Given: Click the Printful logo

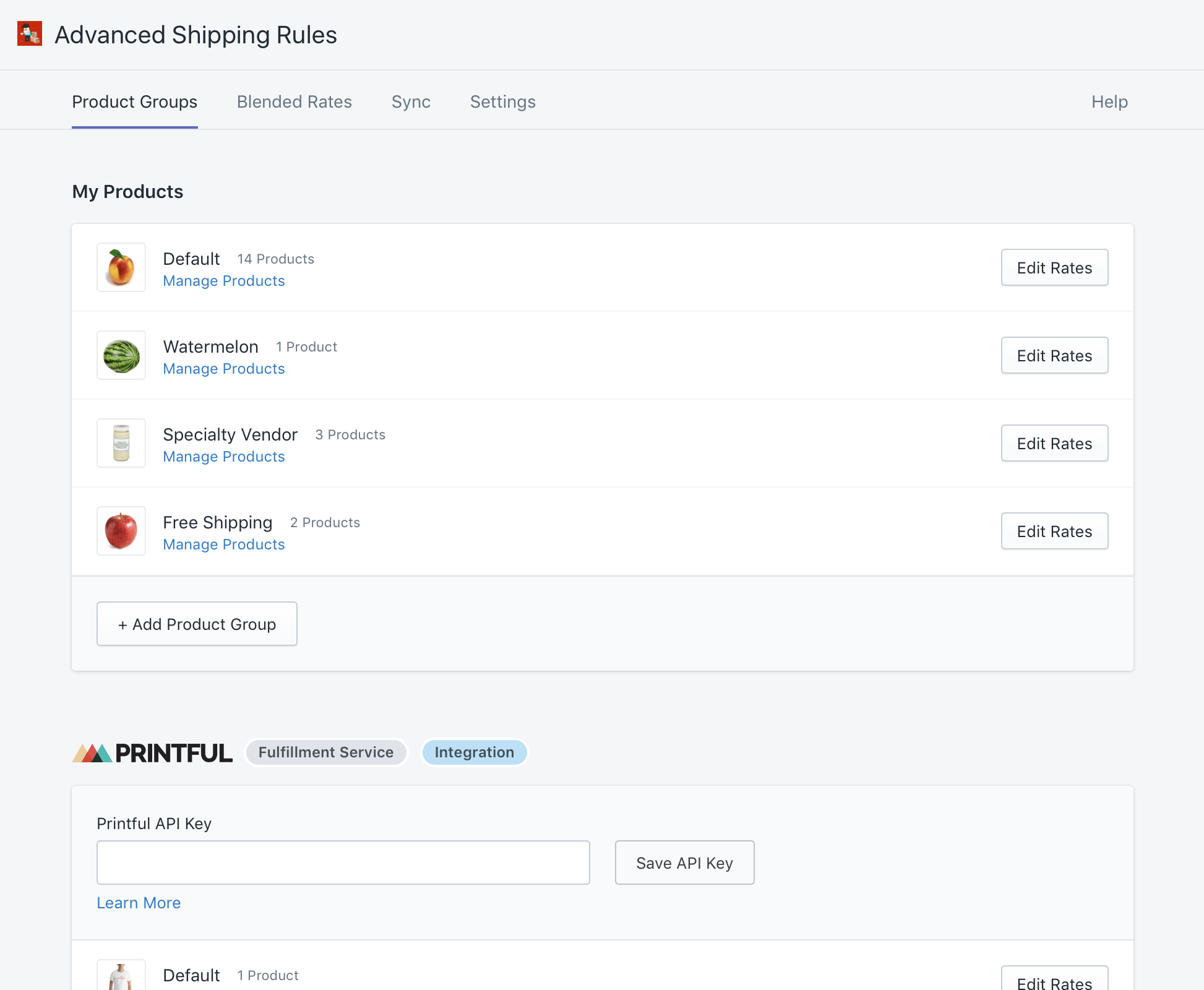Looking at the screenshot, I should tap(152, 753).
